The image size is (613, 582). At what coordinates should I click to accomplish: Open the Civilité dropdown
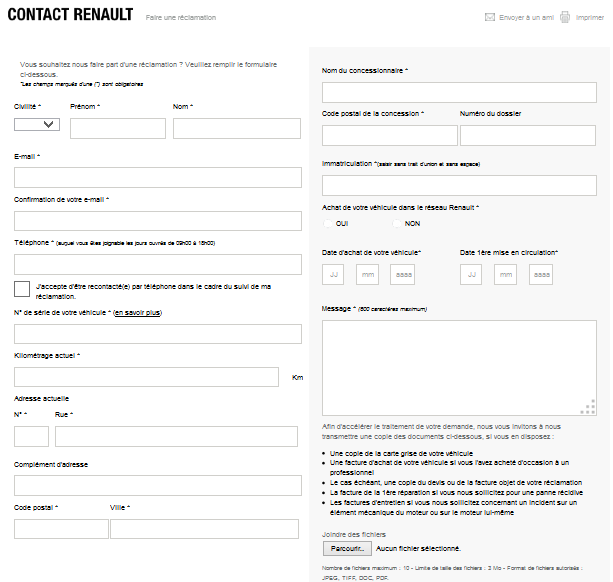37,125
